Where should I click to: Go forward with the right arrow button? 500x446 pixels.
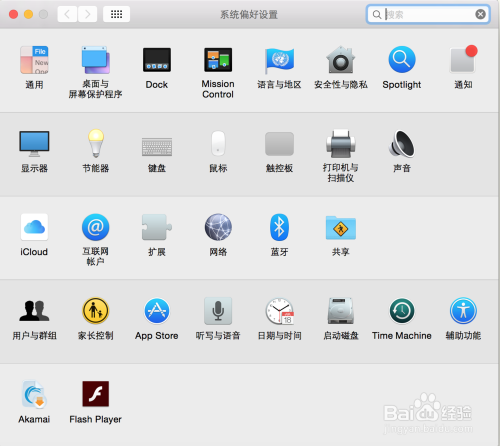point(87,14)
